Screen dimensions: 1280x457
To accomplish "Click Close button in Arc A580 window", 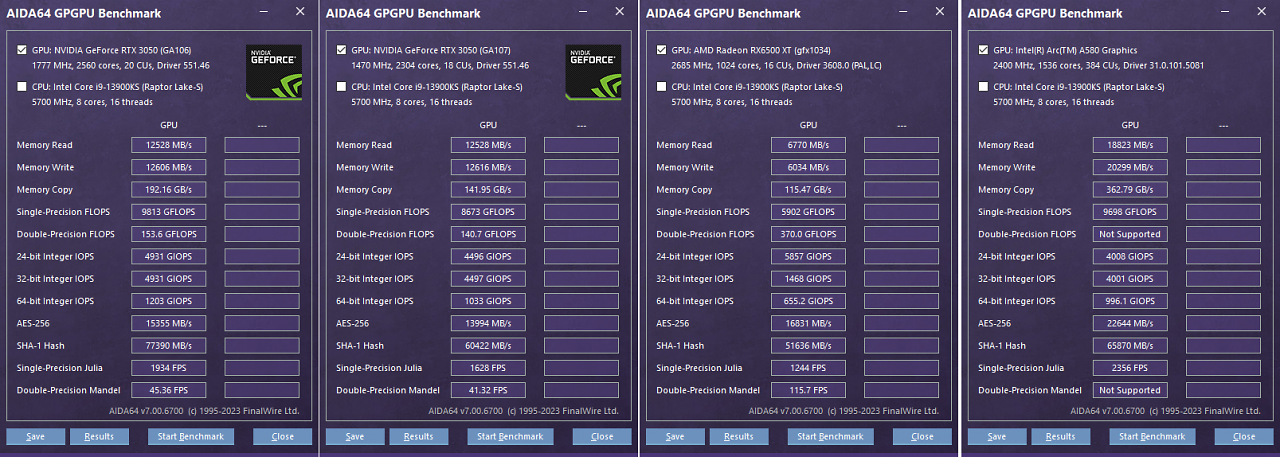I will pyautogui.click(x=1244, y=436).
